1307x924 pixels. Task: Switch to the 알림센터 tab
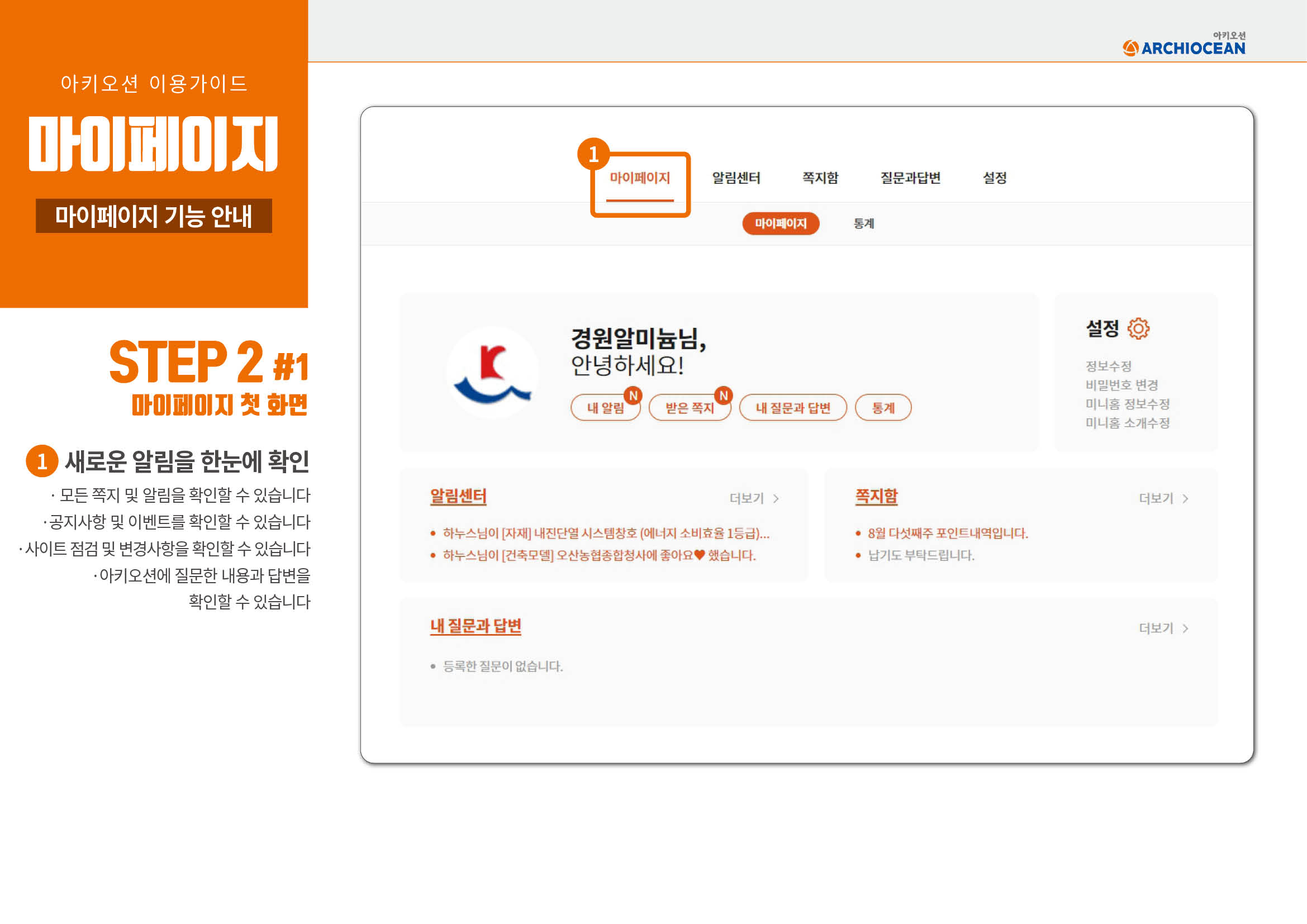coord(736,178)
